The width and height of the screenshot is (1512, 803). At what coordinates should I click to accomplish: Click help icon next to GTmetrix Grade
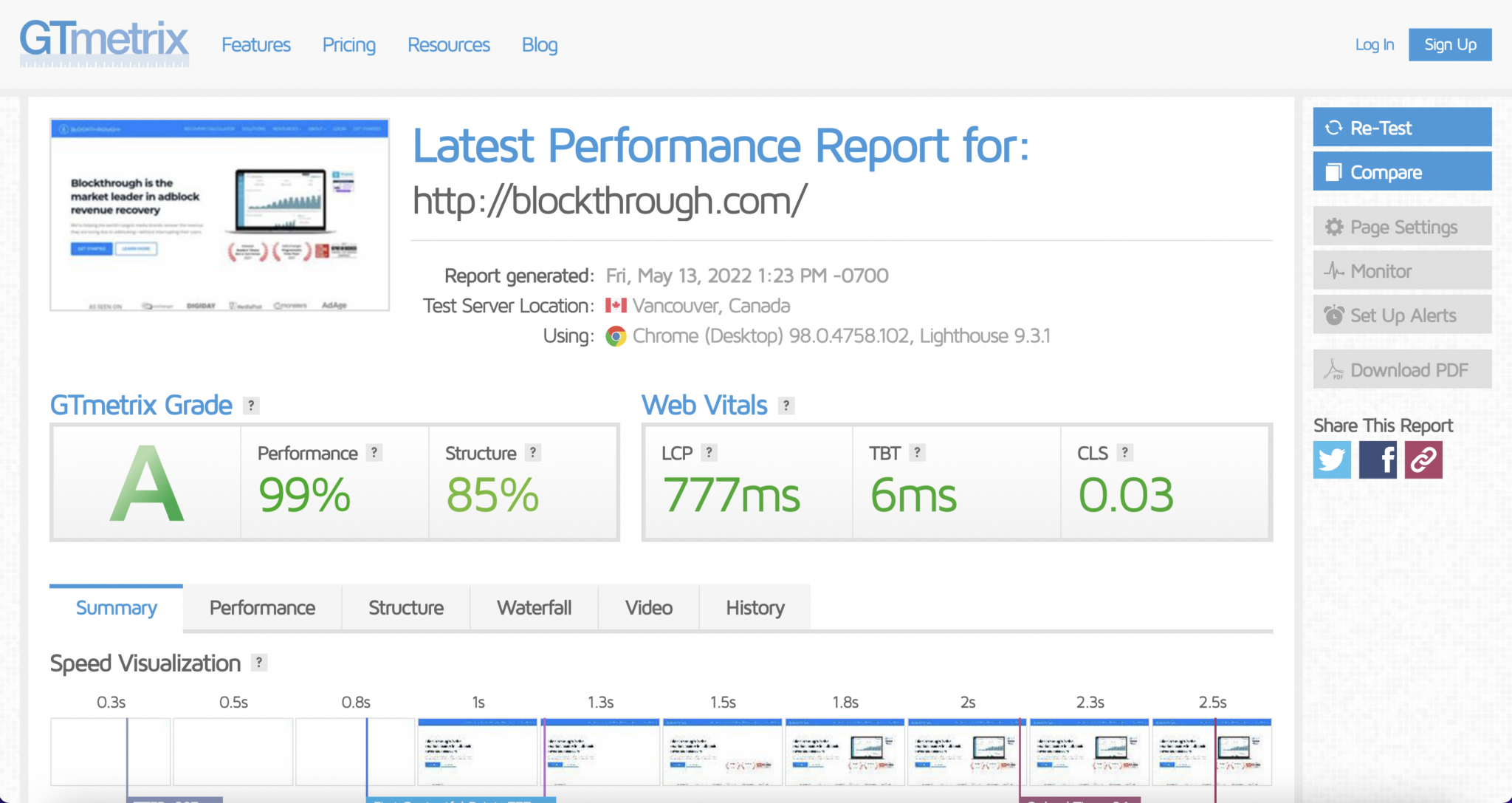pyautogui.click(x=251, y=406)
